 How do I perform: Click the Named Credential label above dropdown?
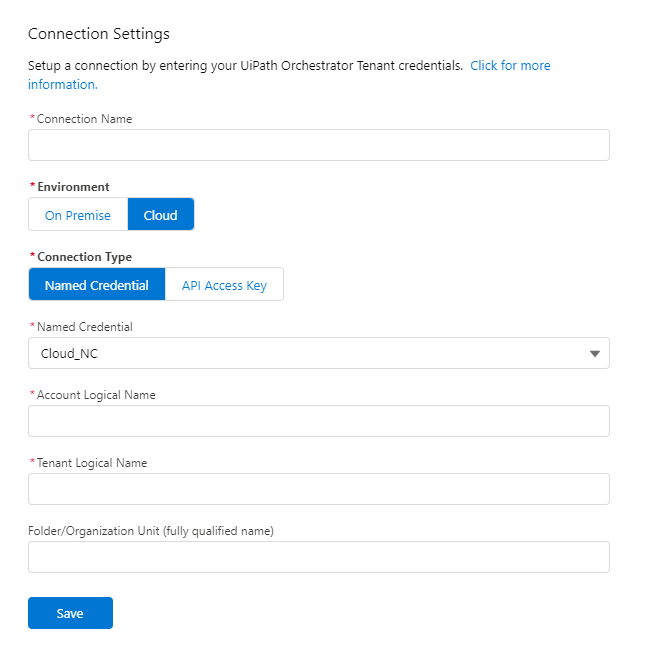pos(84,327)
